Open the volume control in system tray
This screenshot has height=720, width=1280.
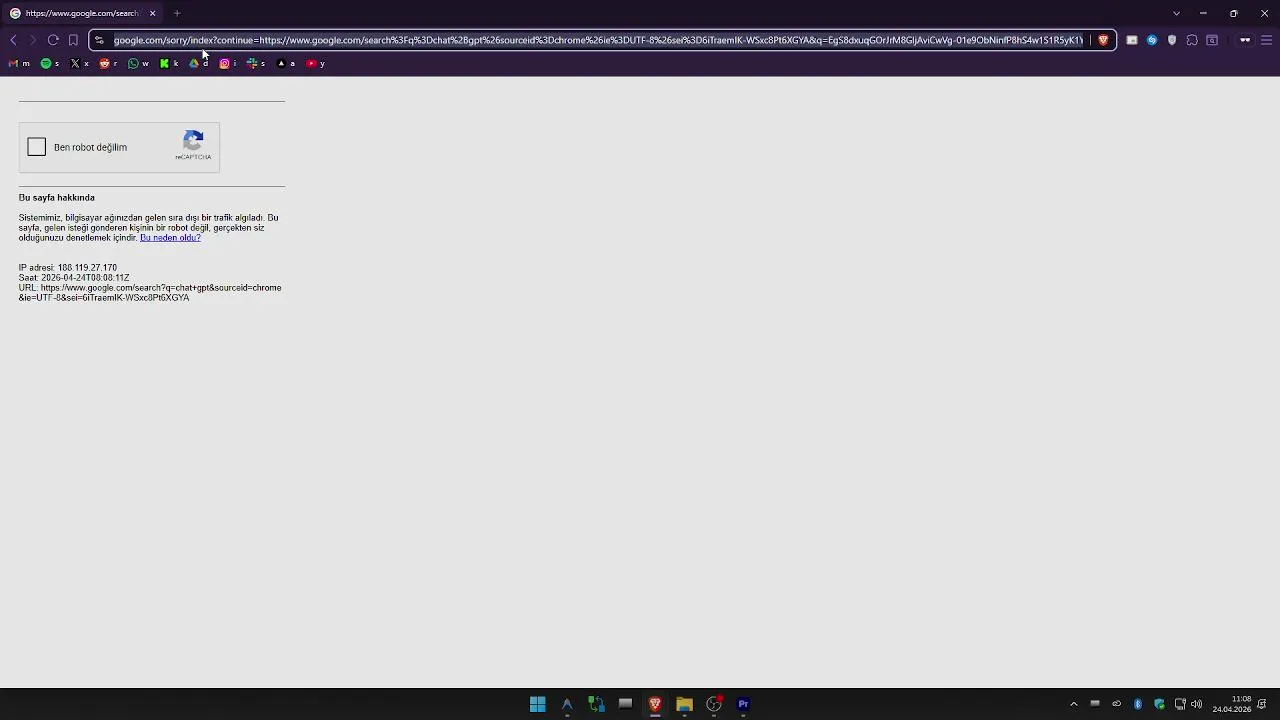point(1196,704)
